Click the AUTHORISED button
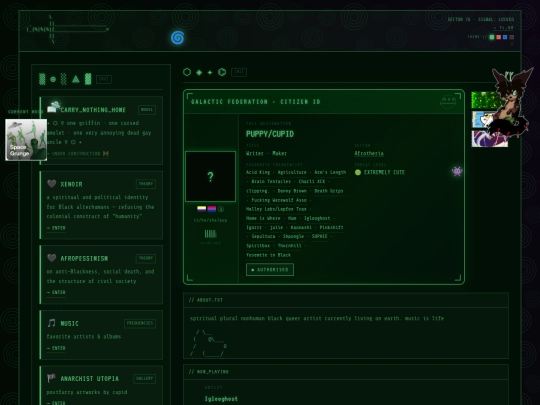540x405 pixels. pos(270,270)
